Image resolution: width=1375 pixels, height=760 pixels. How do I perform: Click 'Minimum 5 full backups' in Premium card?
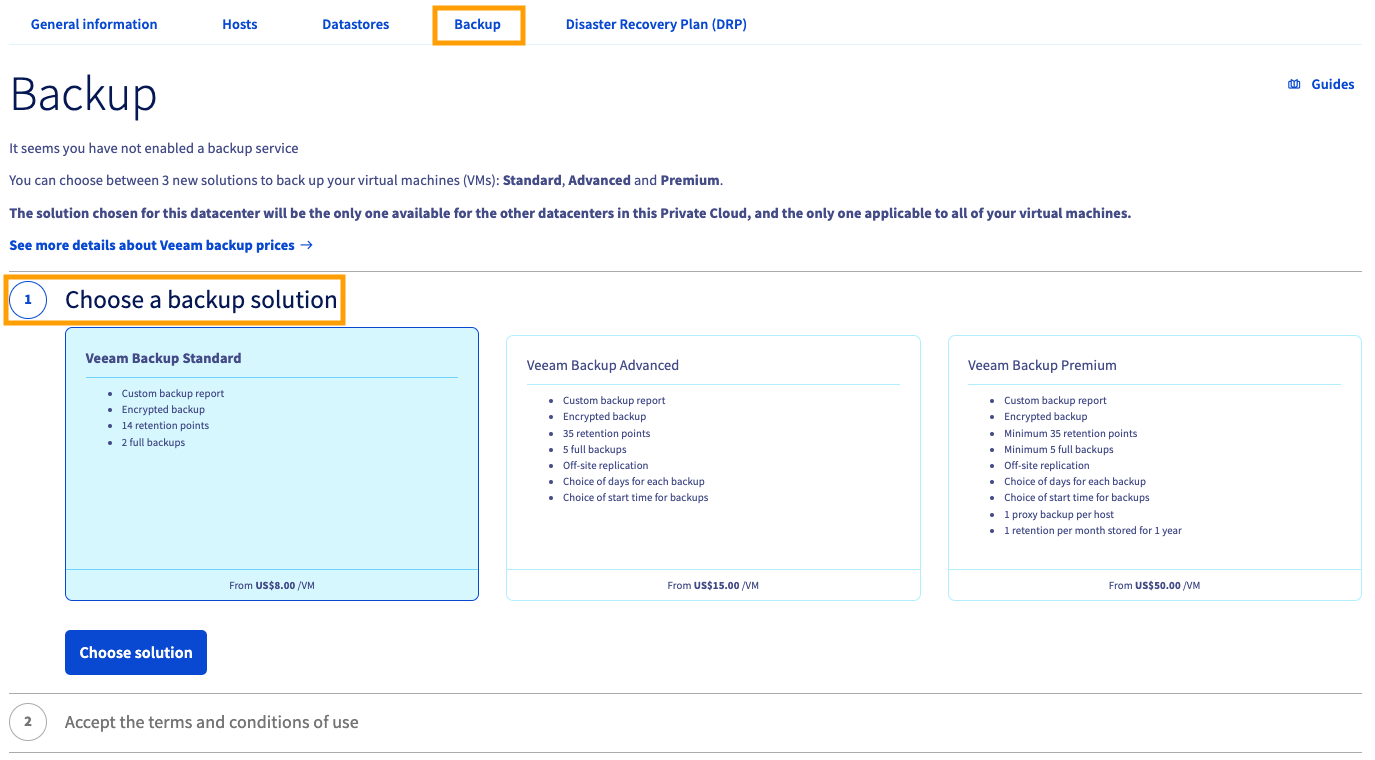1058,449
